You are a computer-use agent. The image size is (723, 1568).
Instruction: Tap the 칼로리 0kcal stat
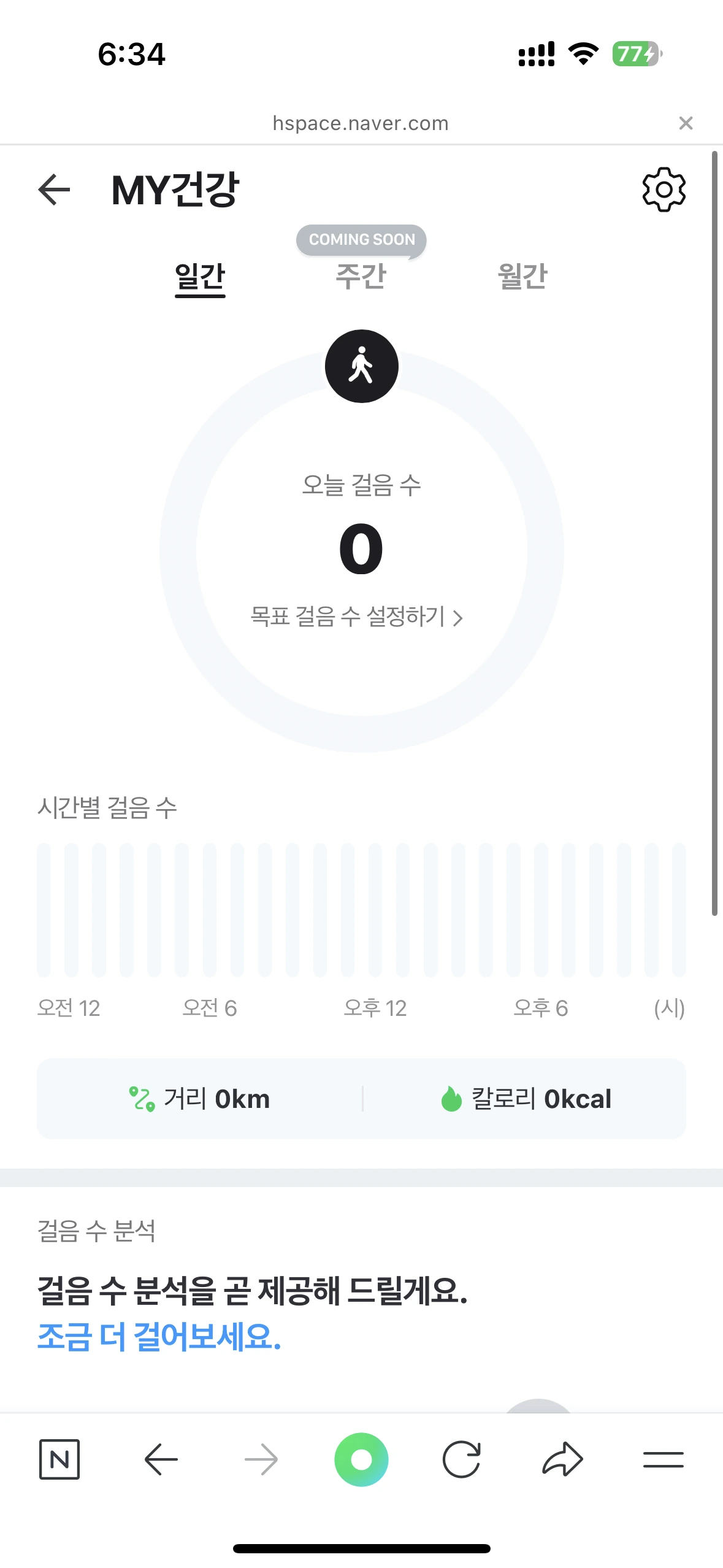pyautogui.click(x=526, y=1099)
